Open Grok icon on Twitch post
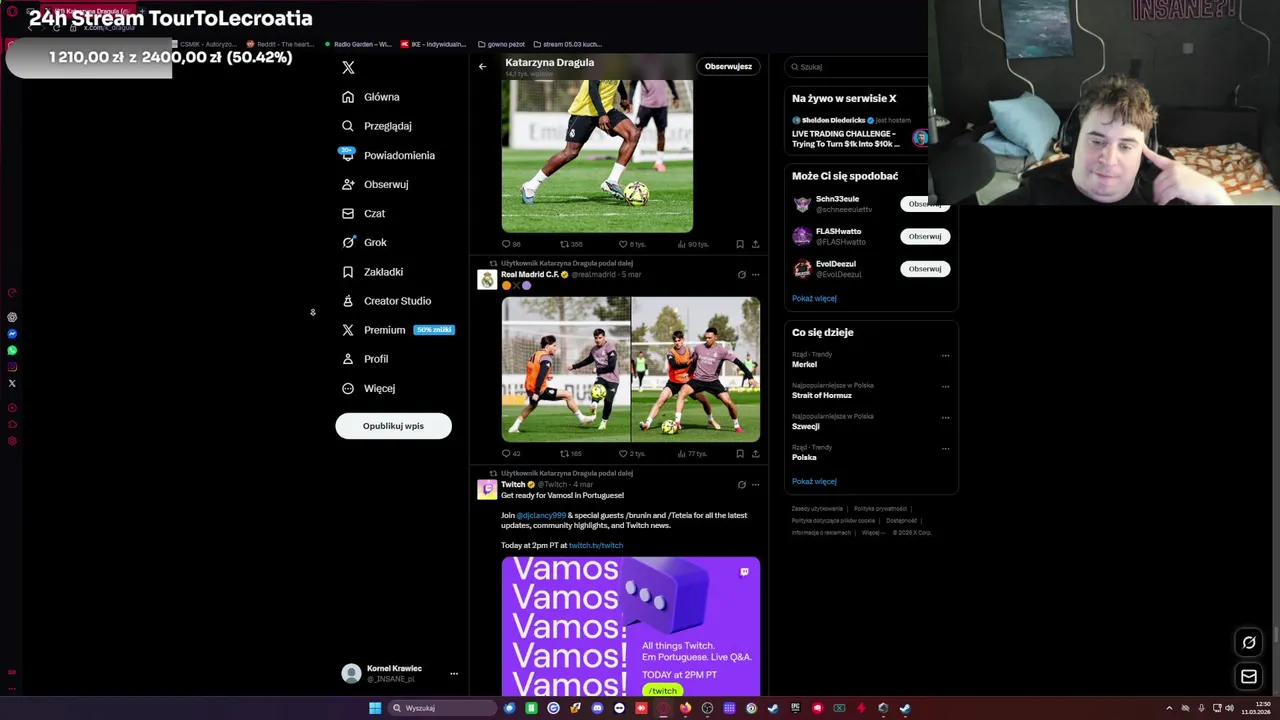This screenshot has width=1280, height=720. point(741,484)
